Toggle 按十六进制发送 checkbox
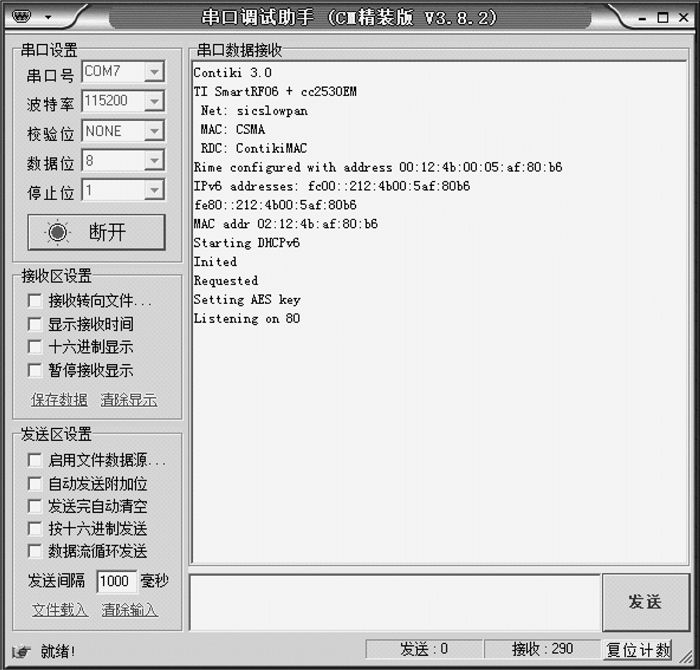Image resolution: width=700 pixels, height=670 pixels. pyautogui.click(x=35, y=528)
